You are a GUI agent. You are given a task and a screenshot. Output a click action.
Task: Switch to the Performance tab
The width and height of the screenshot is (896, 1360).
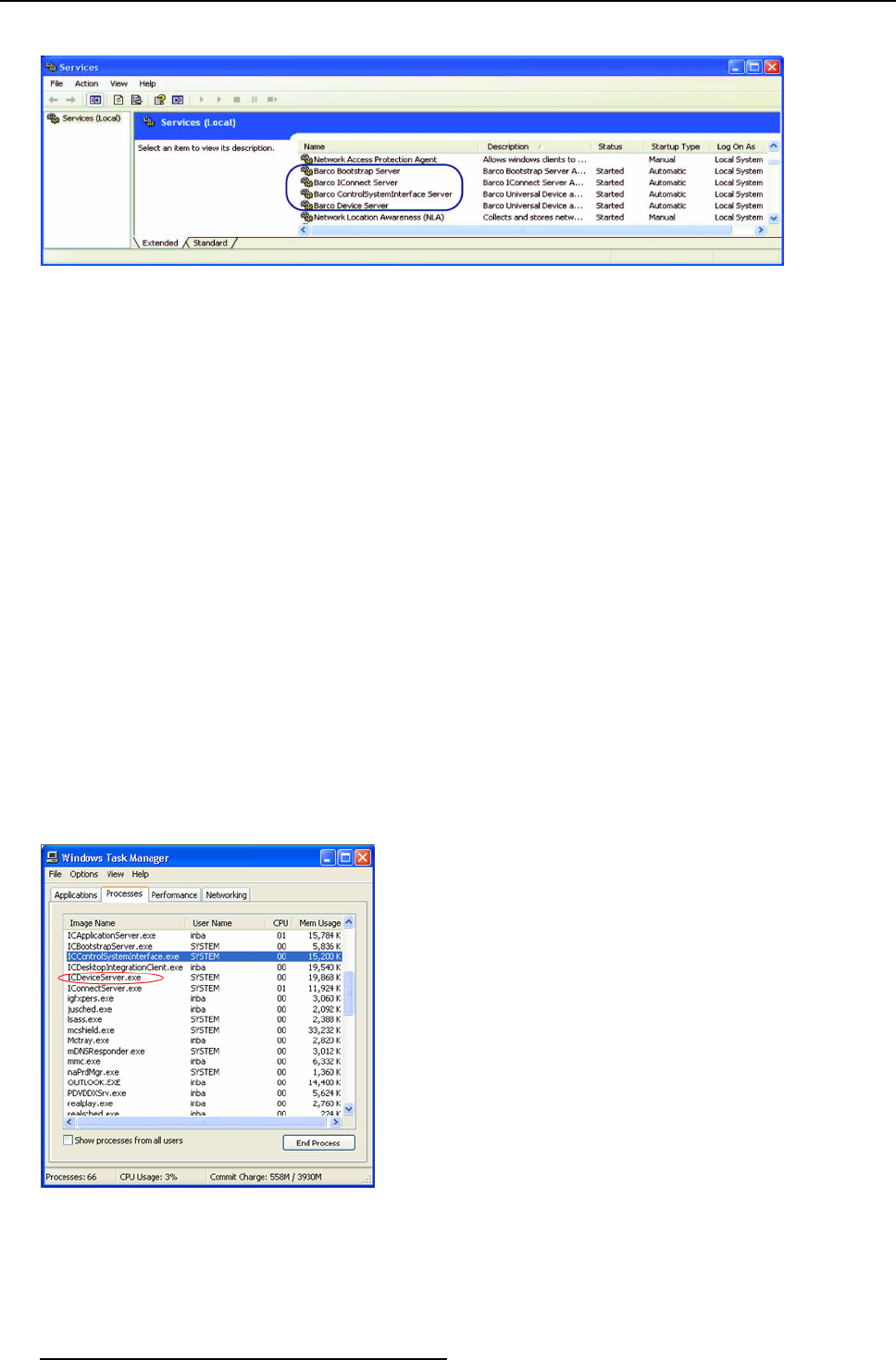[x=174, y=895]
